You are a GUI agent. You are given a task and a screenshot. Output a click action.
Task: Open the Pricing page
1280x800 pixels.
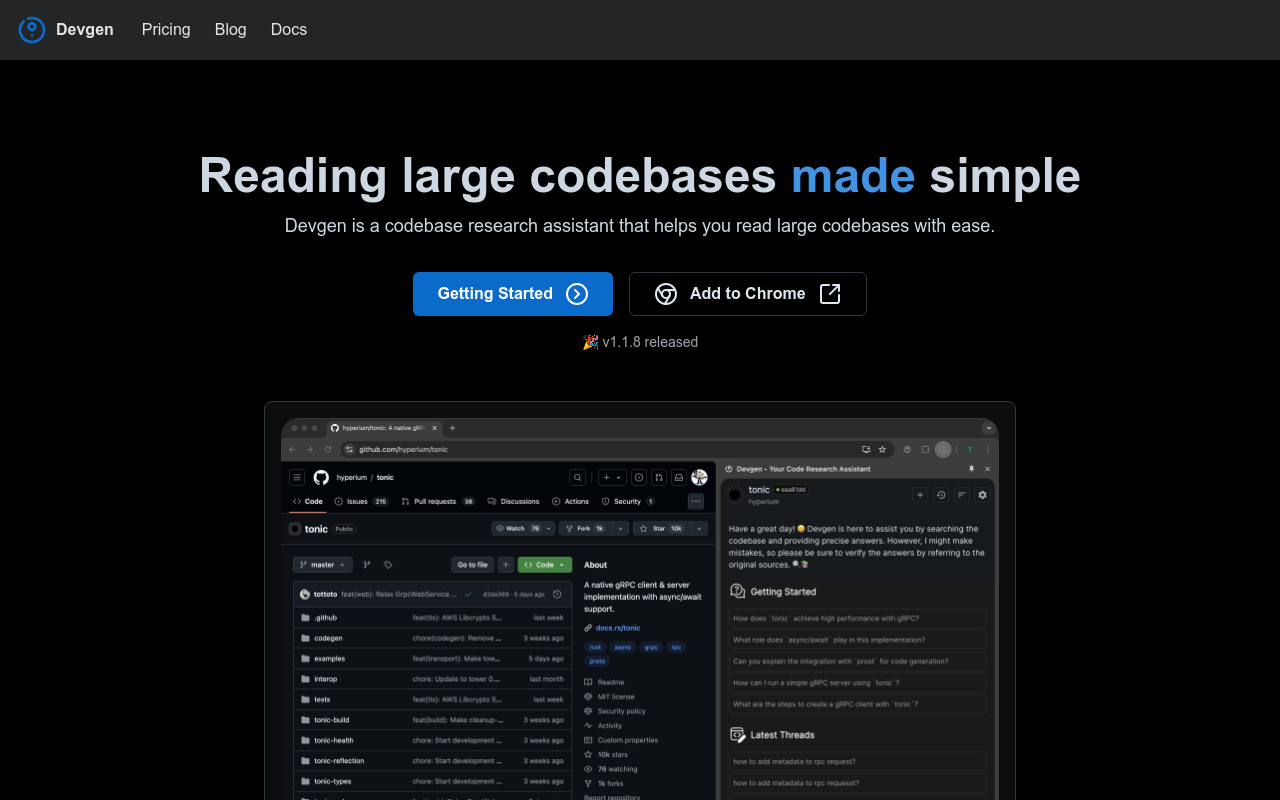pos(166,30)
